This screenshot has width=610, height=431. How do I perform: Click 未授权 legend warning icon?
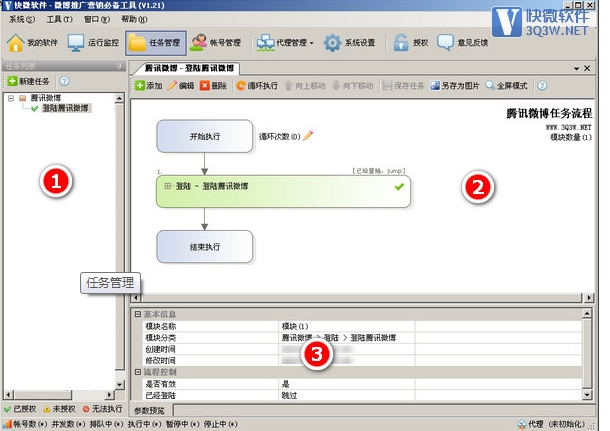pos(47,409)
